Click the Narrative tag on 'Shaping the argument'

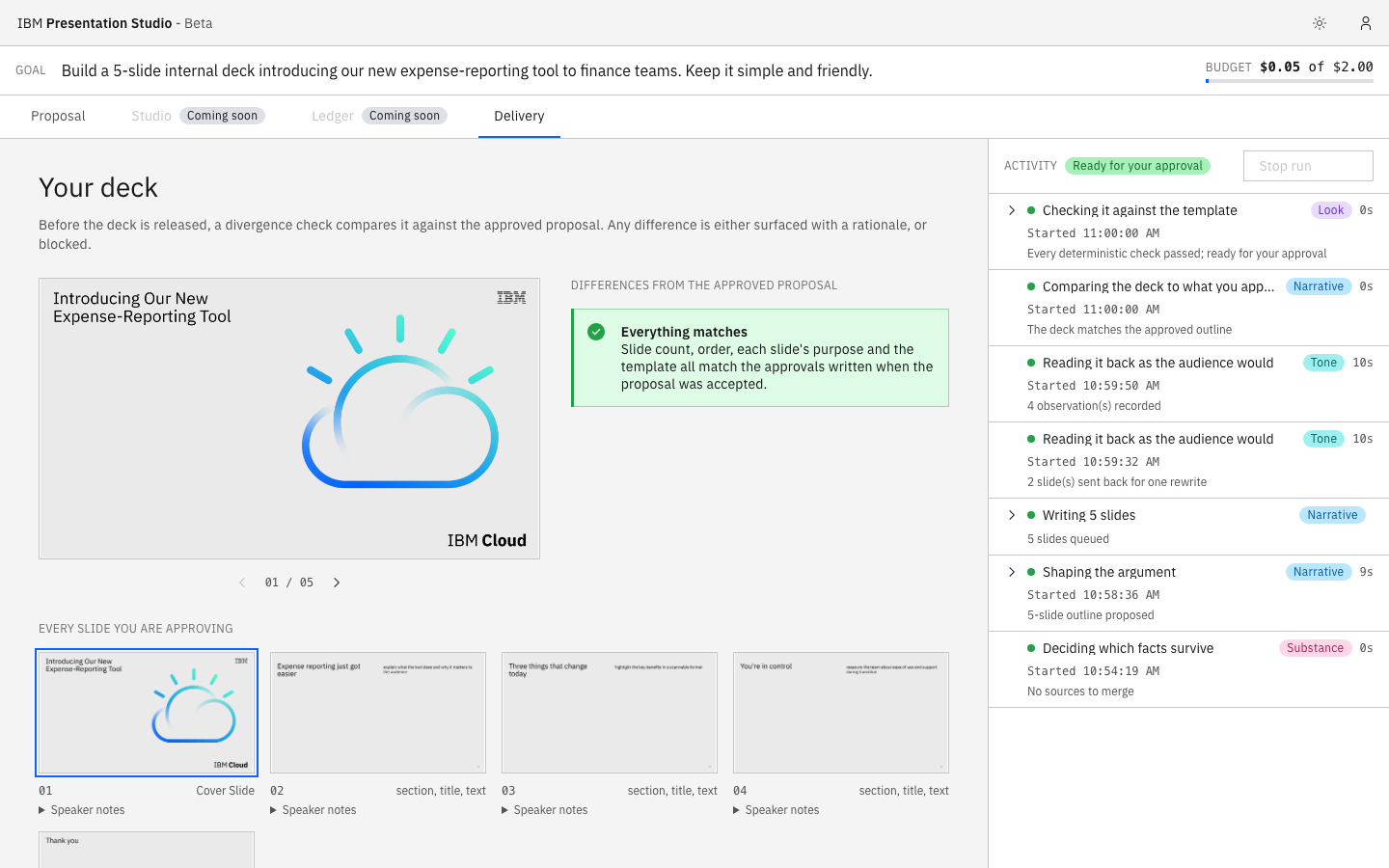(x=1319, y=572)
